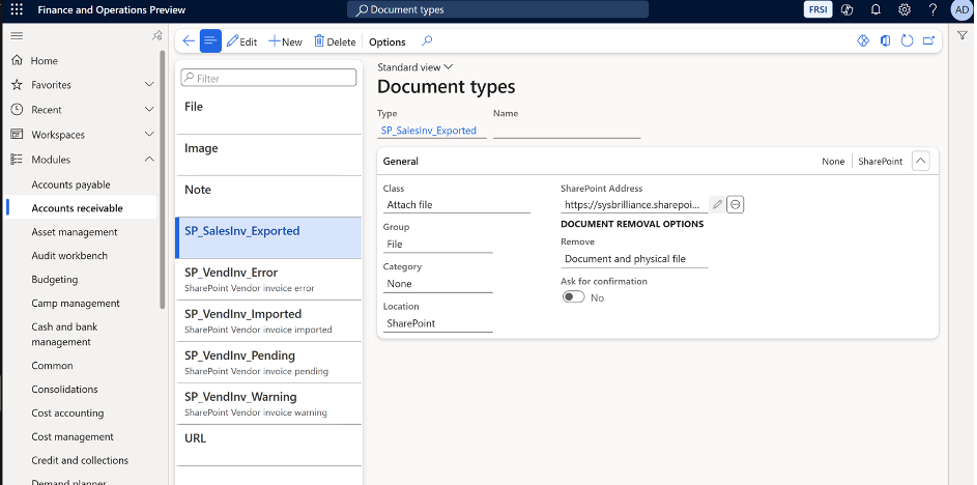
Task: Select the Image document type
Action: pyautogui.click(x=269, y=155)
